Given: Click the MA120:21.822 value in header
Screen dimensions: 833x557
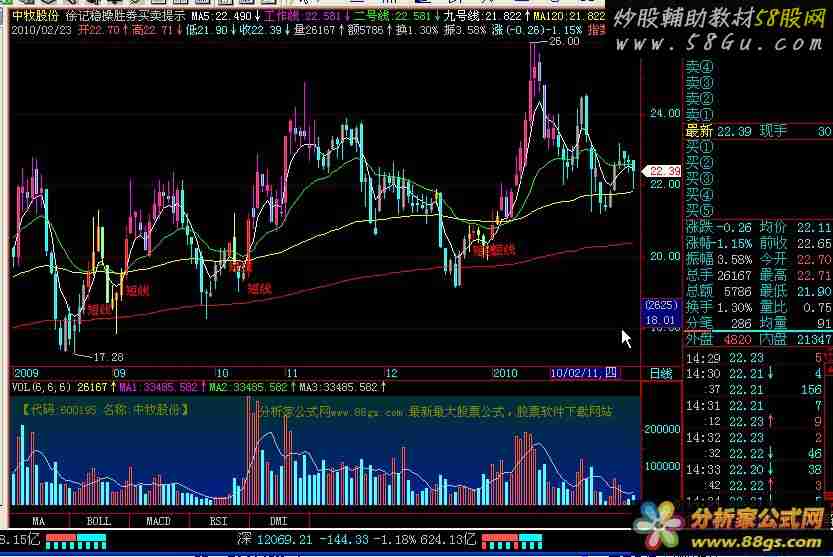Looking at the screenshot, I should click(569, 16).
